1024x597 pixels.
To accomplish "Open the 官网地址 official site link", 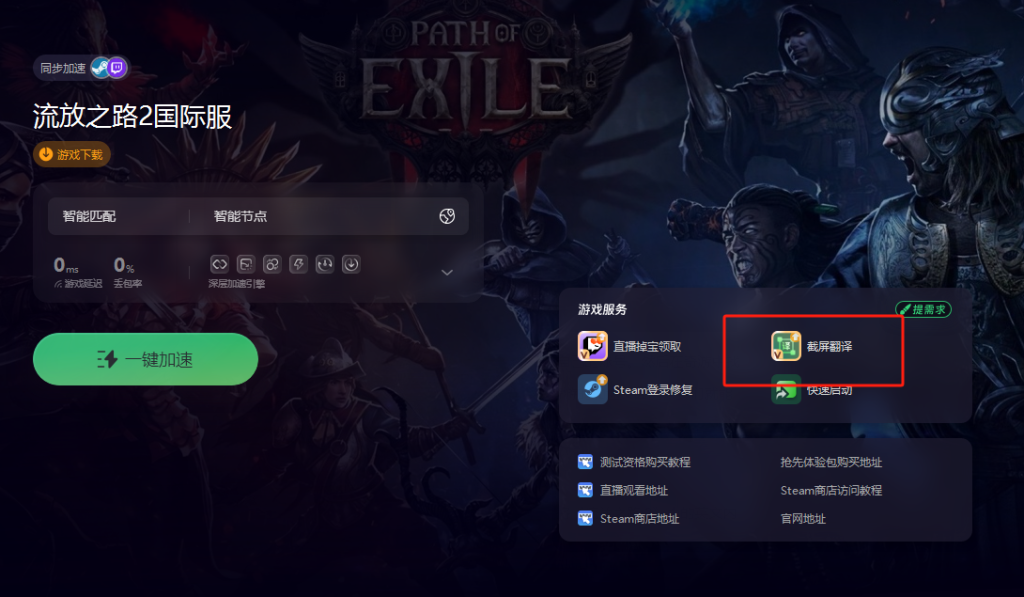I will point(803,519).
